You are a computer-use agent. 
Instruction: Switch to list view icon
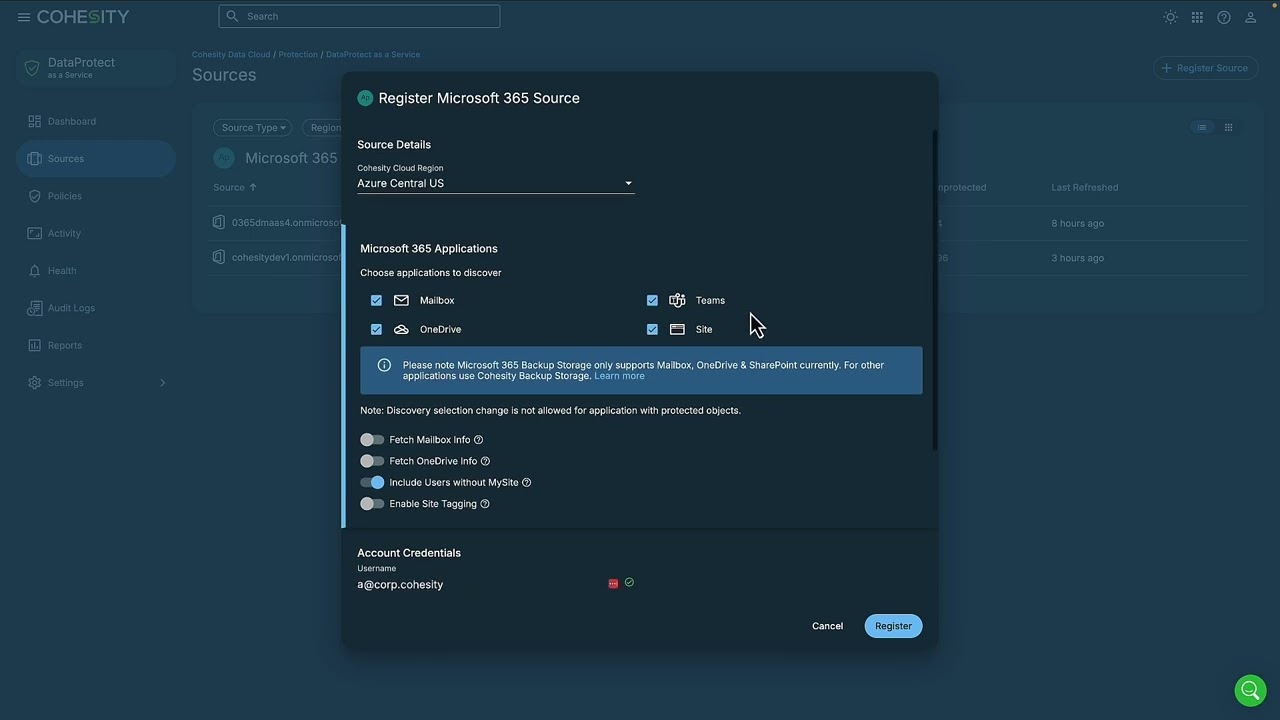click(x=1202, y=127)
